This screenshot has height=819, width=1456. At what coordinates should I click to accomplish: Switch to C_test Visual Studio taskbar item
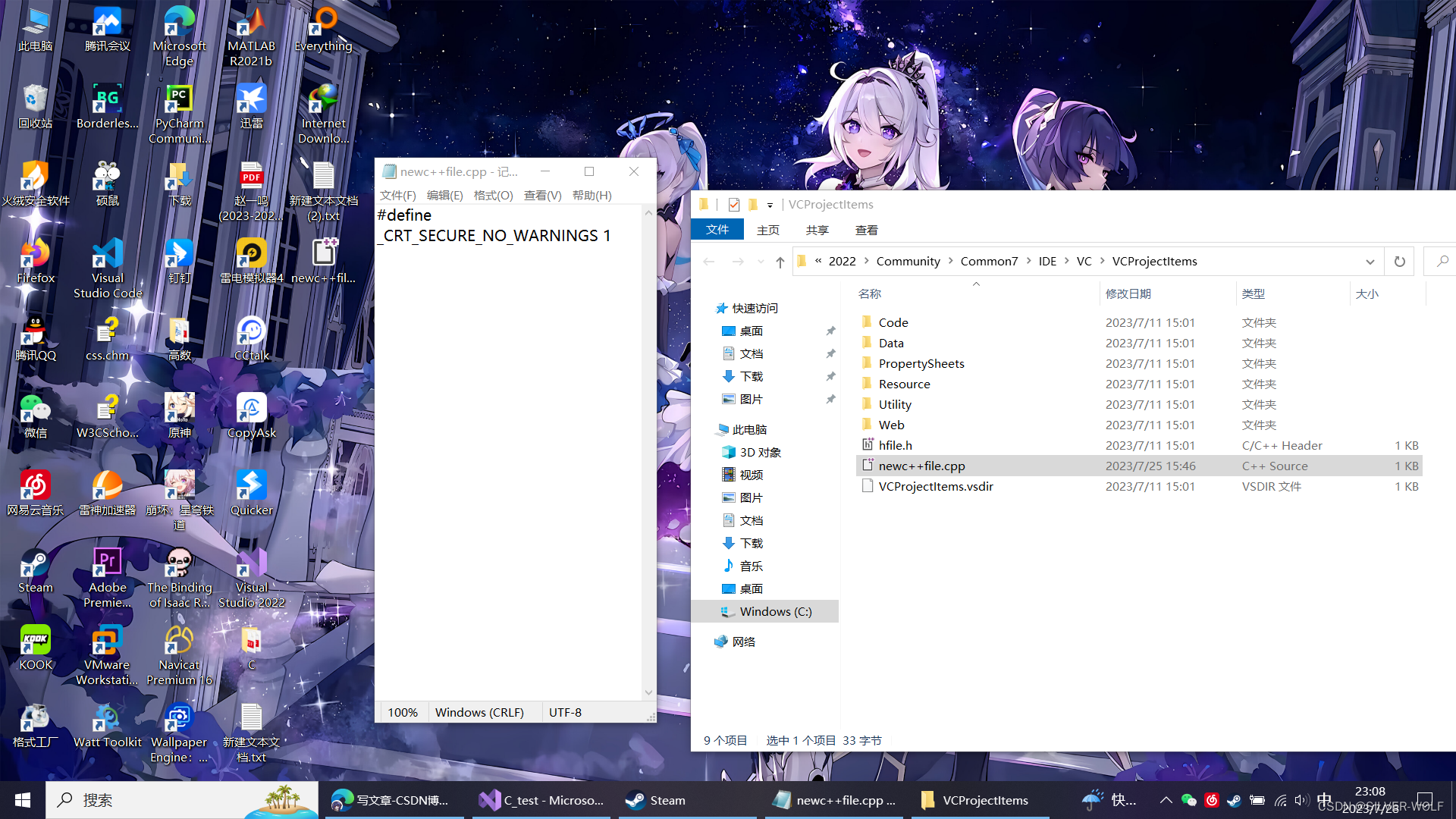tap(541, 800)
